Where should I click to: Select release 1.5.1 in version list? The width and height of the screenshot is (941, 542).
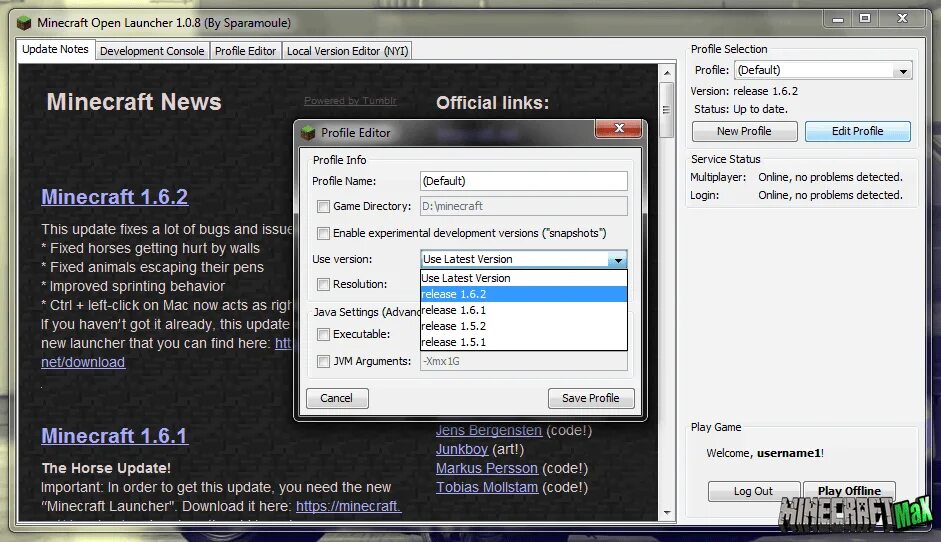click(523, 342)
